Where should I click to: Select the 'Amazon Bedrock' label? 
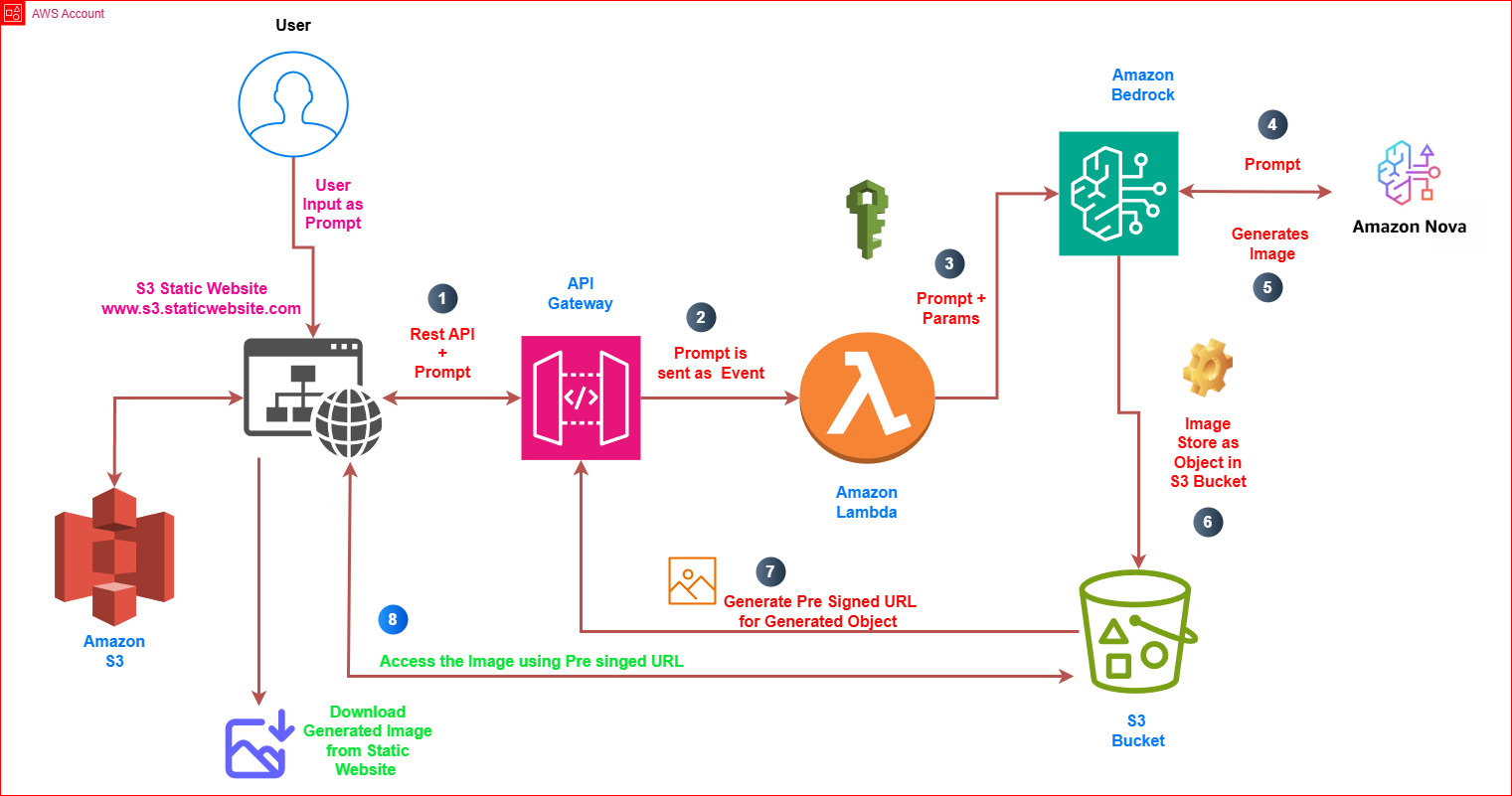[x=1143, y=84]
